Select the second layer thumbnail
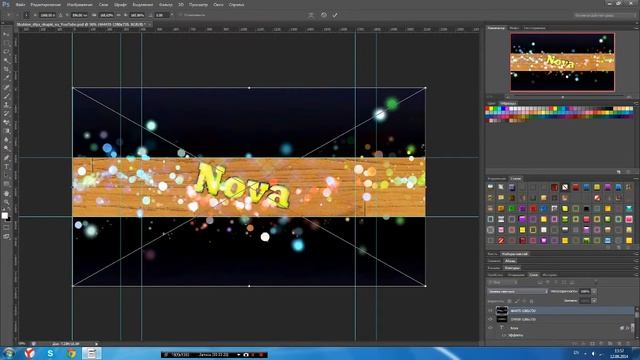The height and width of the screenshot is (360, 640). click(x=502, y=319)
